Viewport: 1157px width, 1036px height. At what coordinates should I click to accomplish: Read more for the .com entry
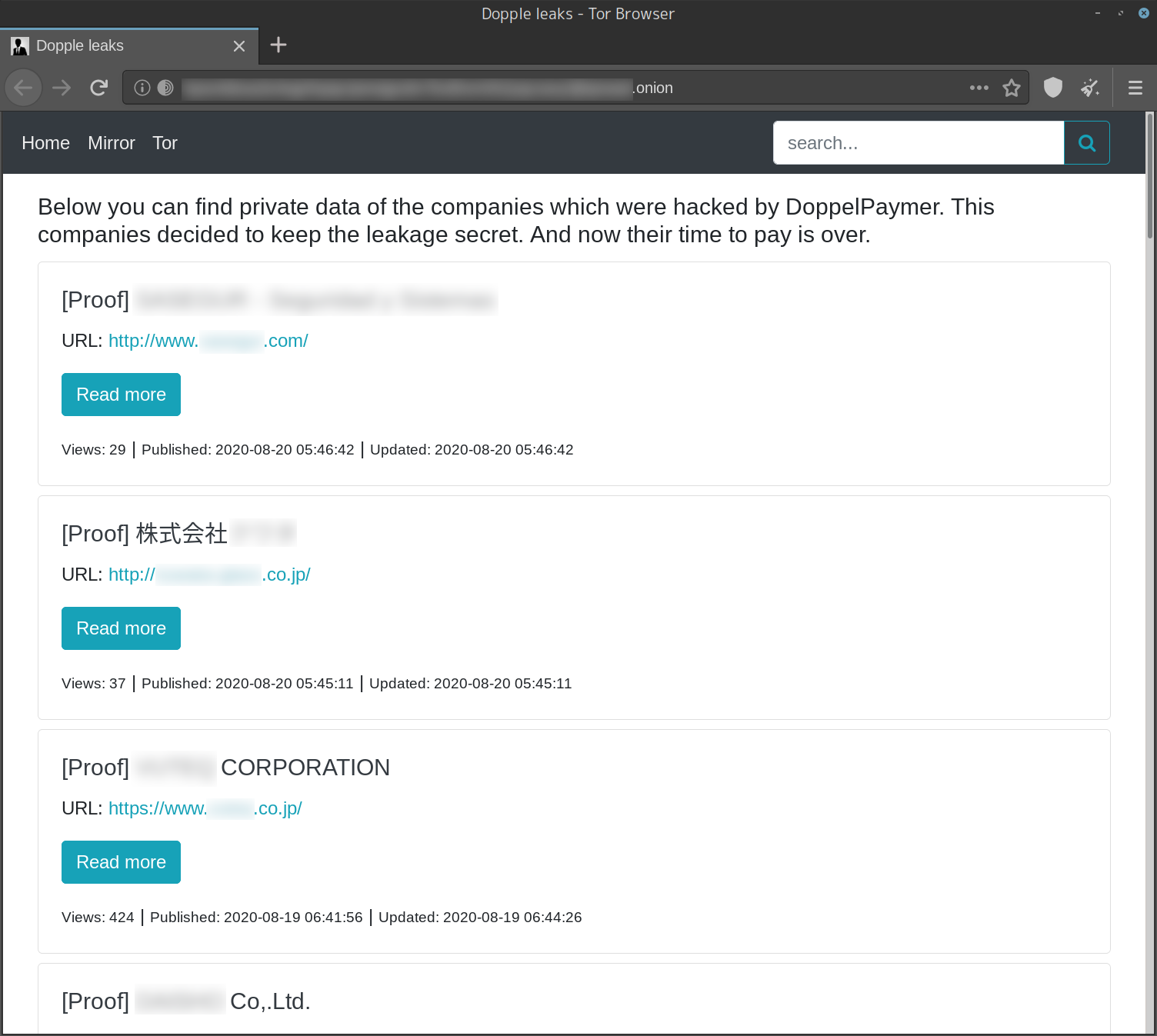[x=121, y=395]
